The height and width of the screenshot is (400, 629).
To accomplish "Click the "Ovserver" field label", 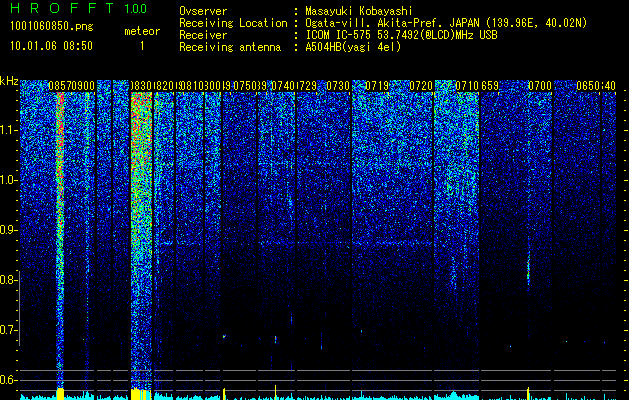I will click(203, 11).
